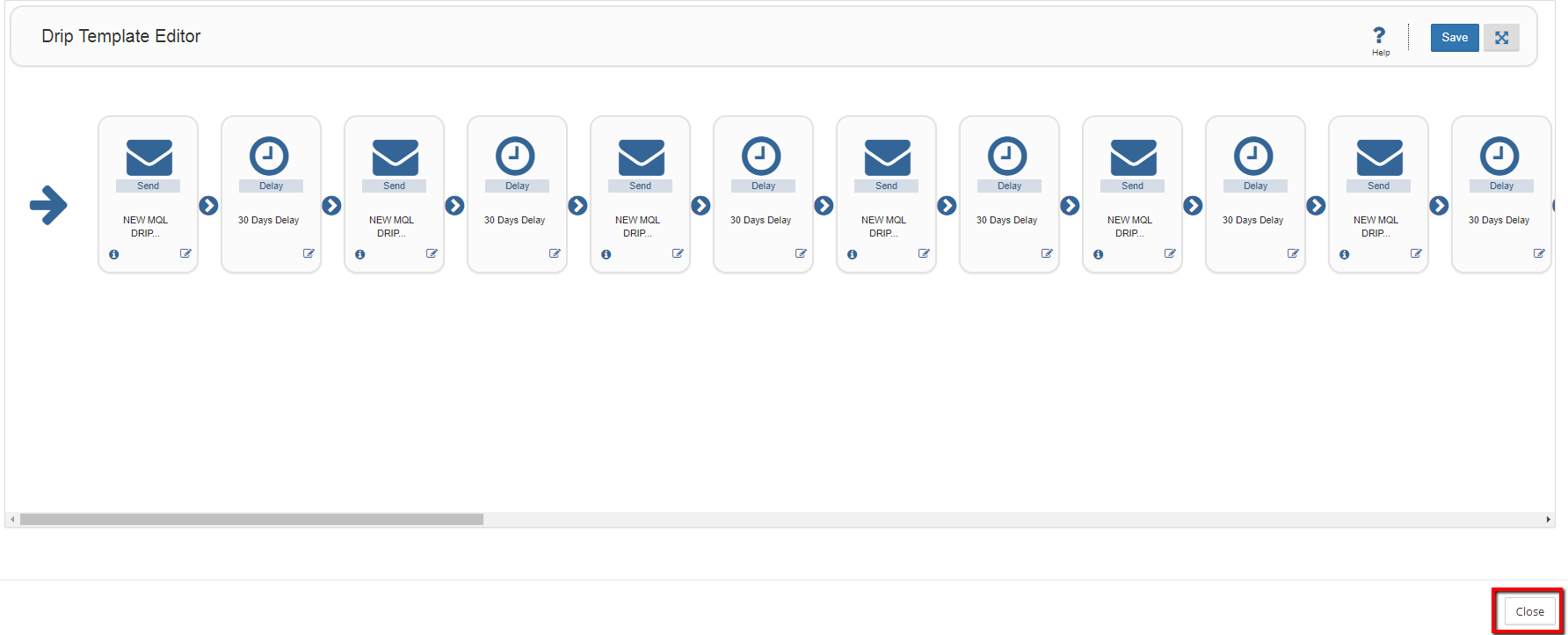Click chevron between second Send and second Delay

[x=454, y=205]
